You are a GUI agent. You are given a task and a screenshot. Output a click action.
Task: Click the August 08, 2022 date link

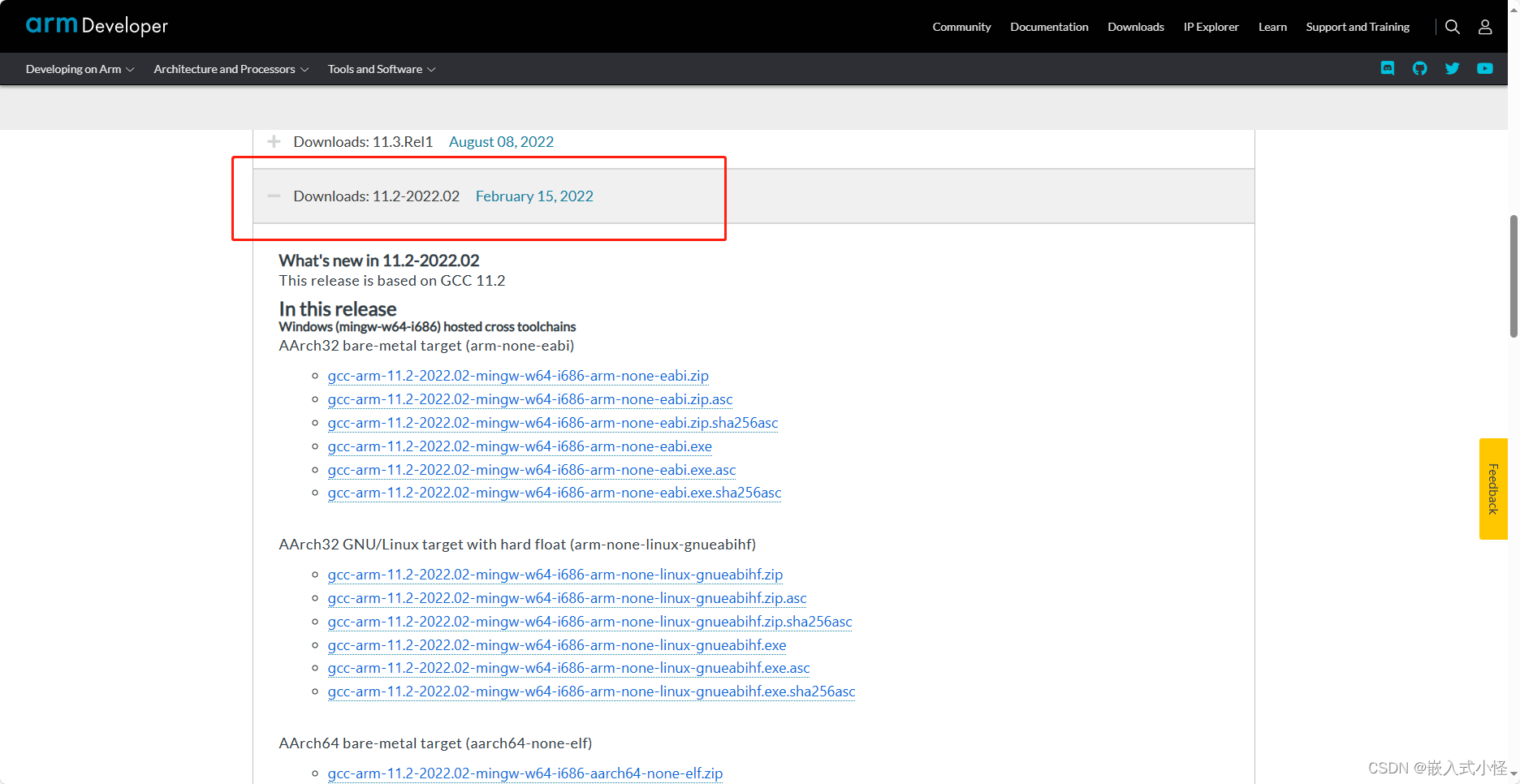coord(501,142)
